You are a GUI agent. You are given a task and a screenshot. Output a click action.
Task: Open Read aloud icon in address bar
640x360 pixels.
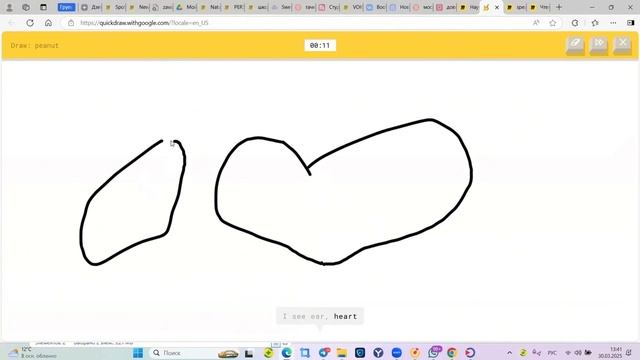pos(536,23)
